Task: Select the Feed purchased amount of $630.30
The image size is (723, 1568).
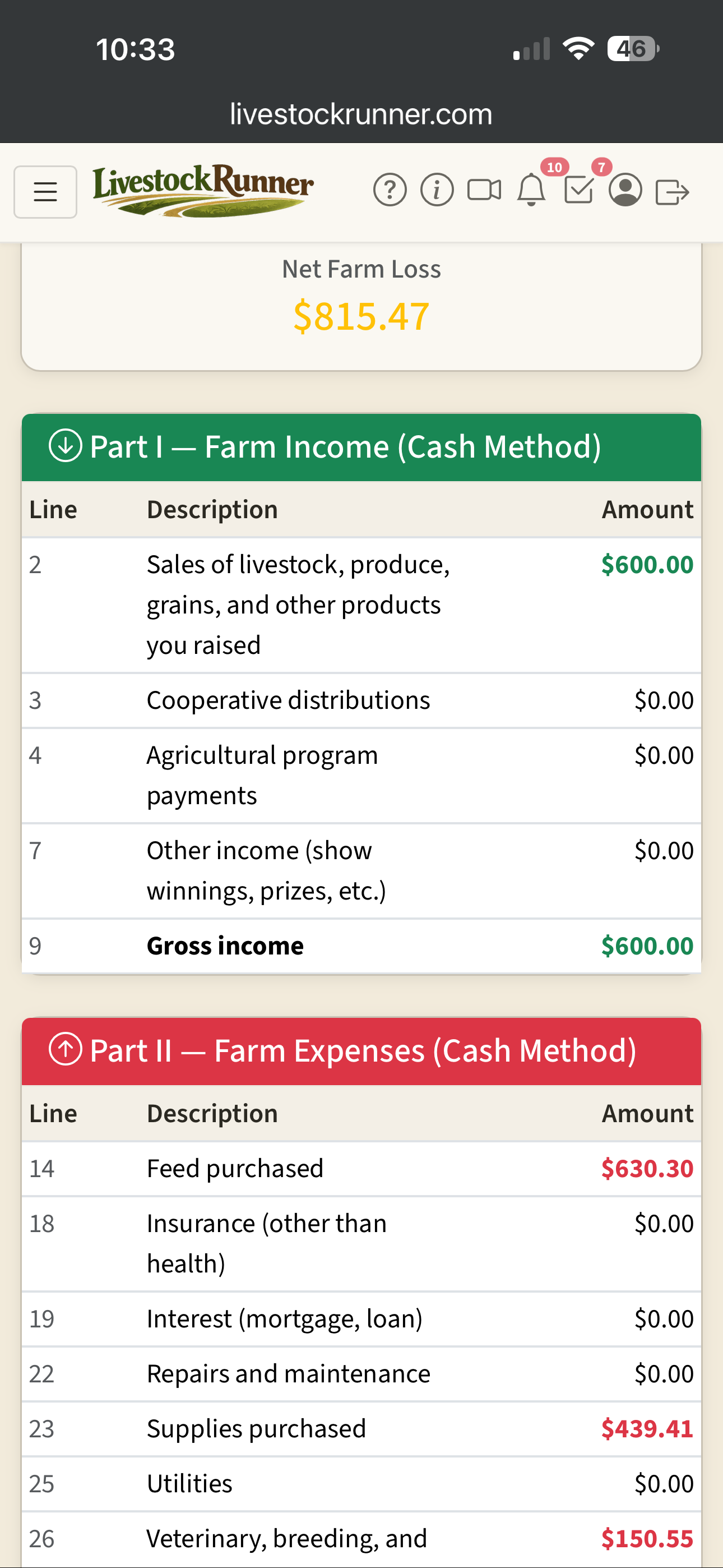Action: pyautogui.click(x=647, y=1168)
